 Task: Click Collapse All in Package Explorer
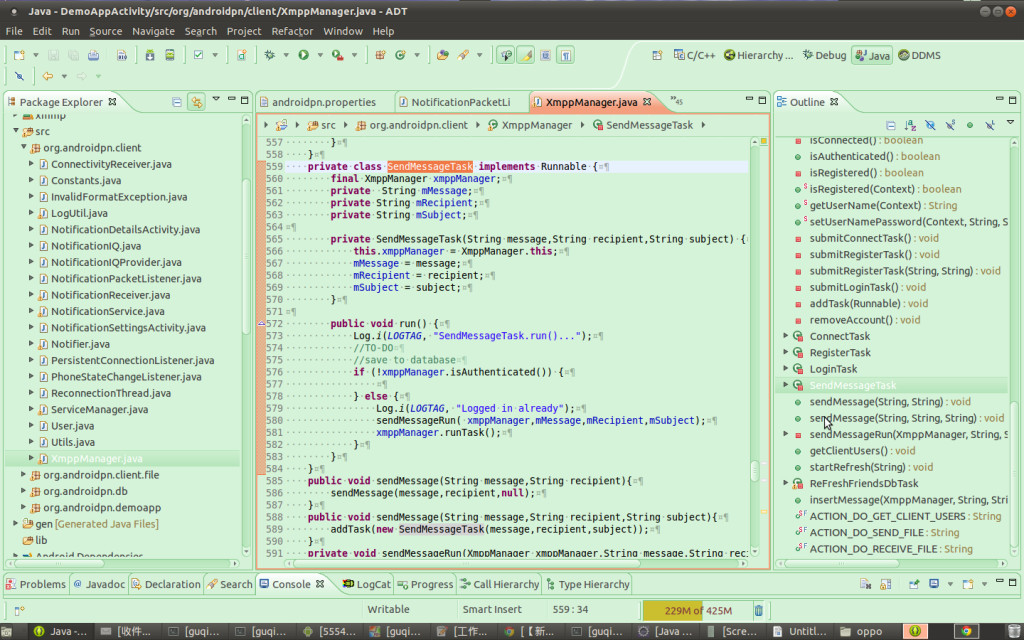tap(177, 102)
